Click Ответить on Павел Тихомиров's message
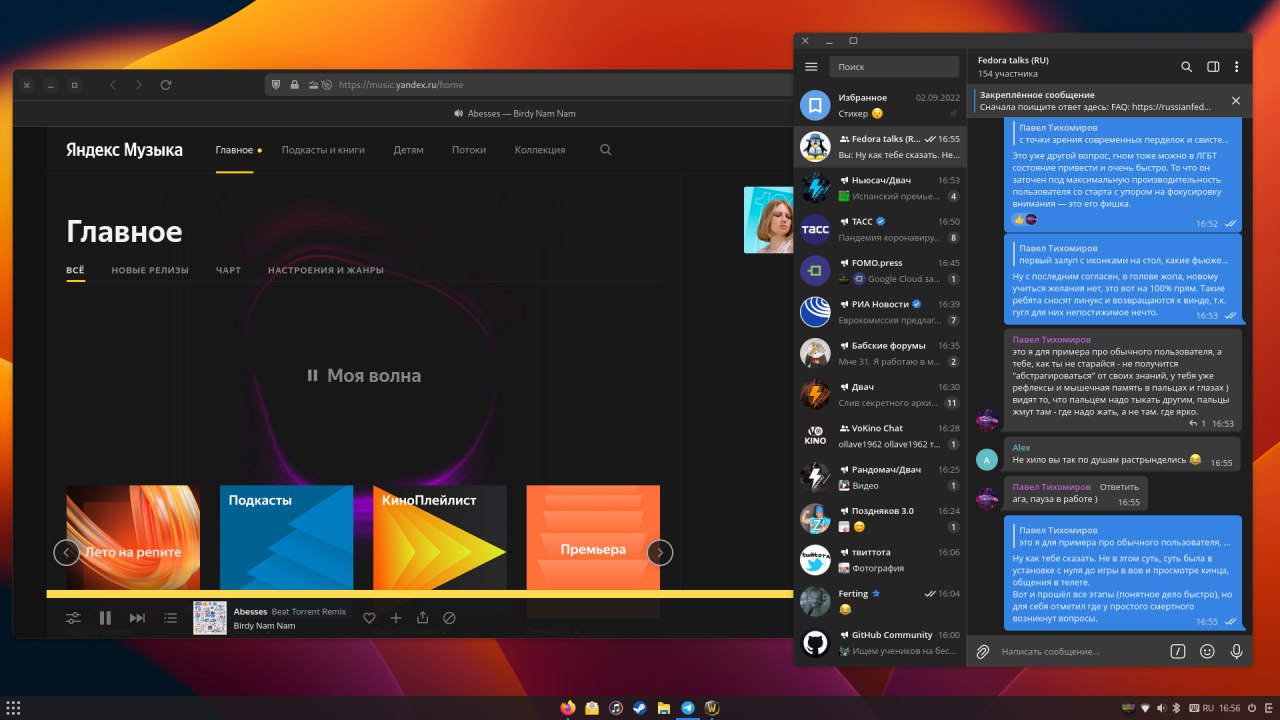 (1119, 487)
